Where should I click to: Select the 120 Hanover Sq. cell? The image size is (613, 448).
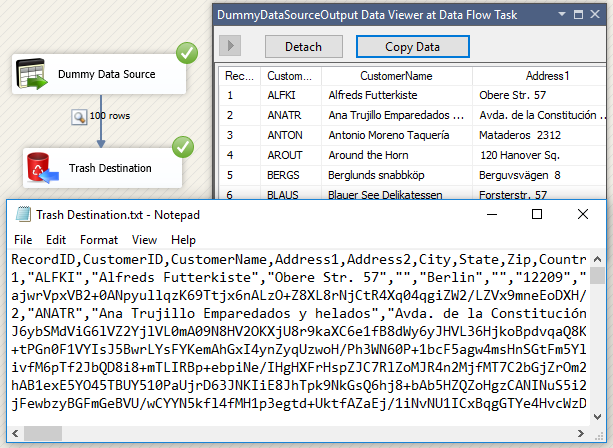540,155
